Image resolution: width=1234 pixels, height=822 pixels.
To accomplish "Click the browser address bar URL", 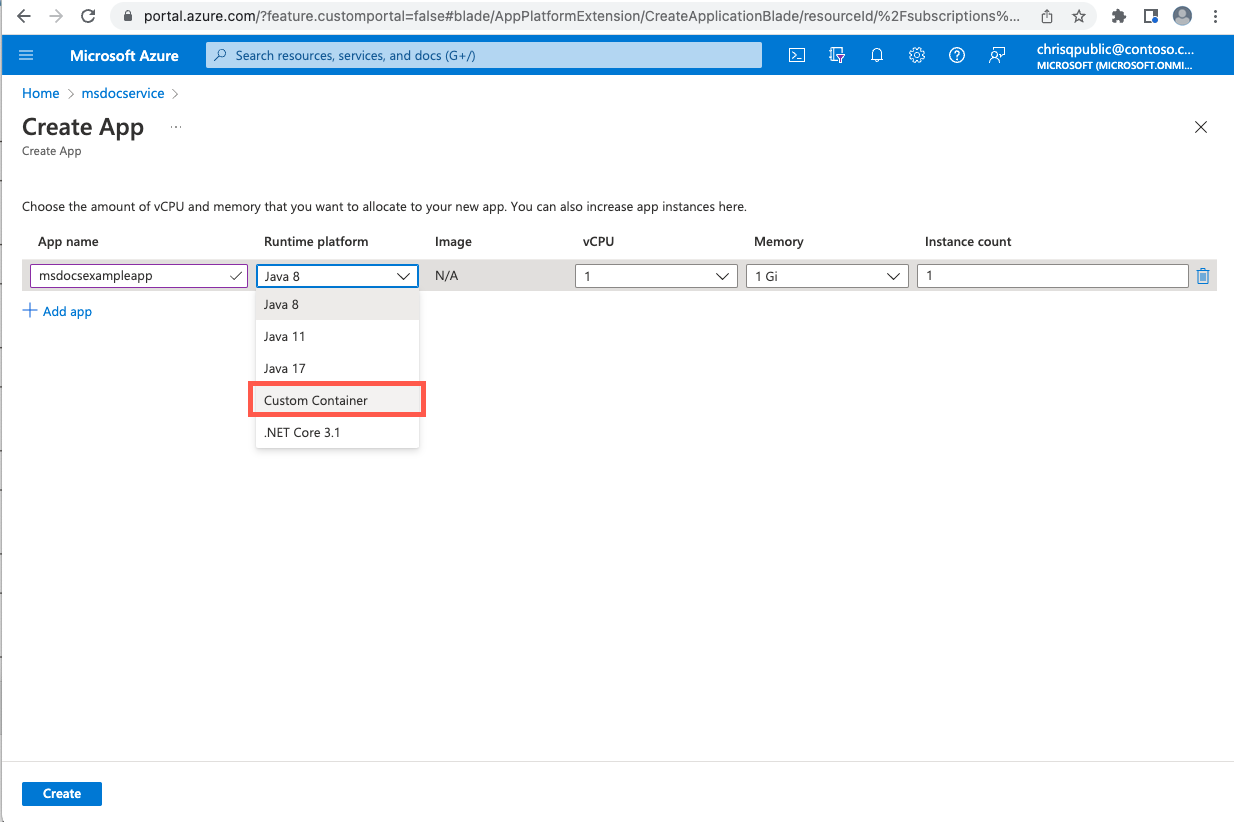I will click(x=584, y=16).
